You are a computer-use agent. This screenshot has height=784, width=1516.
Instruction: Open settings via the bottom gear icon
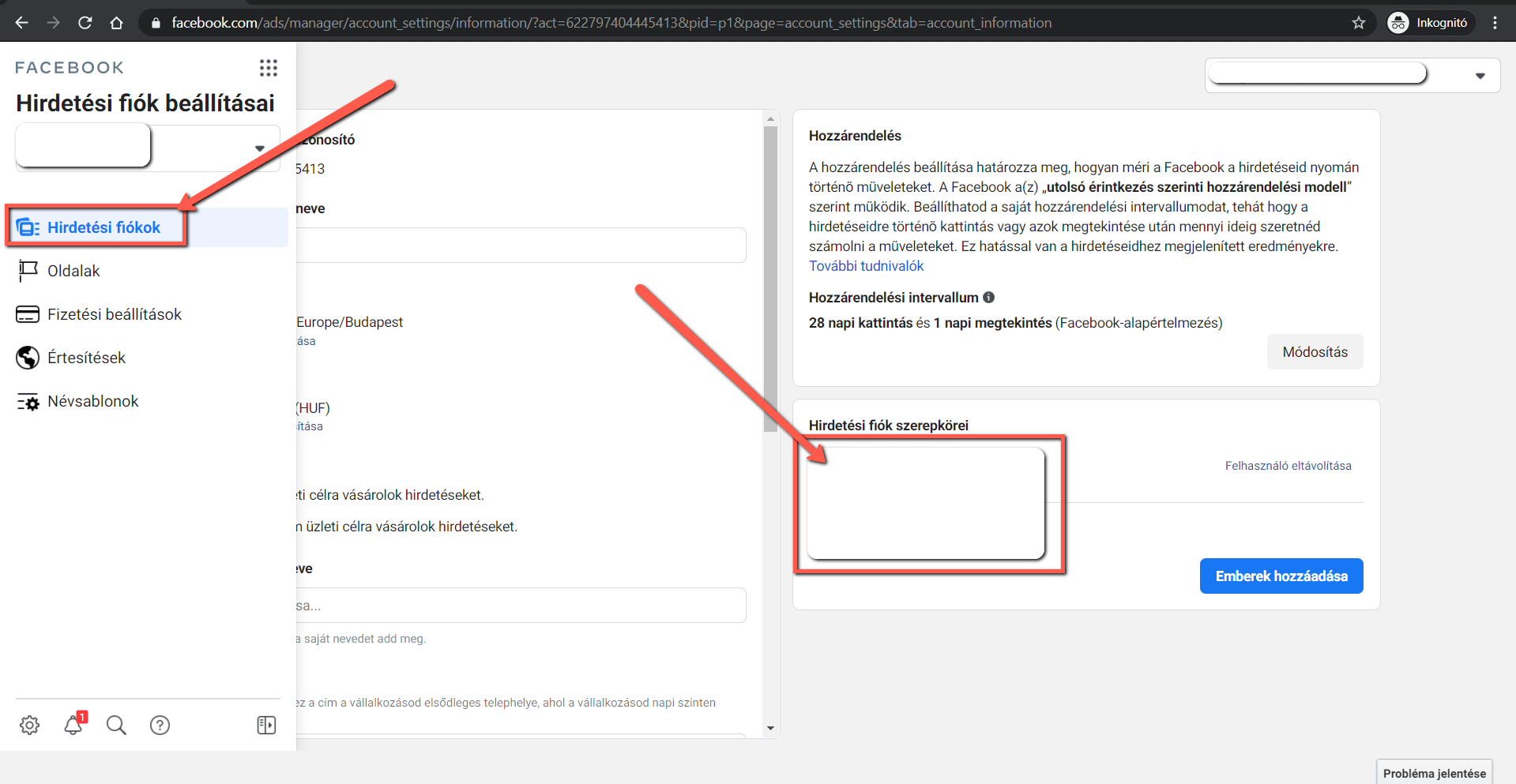(x=30, y=725)
